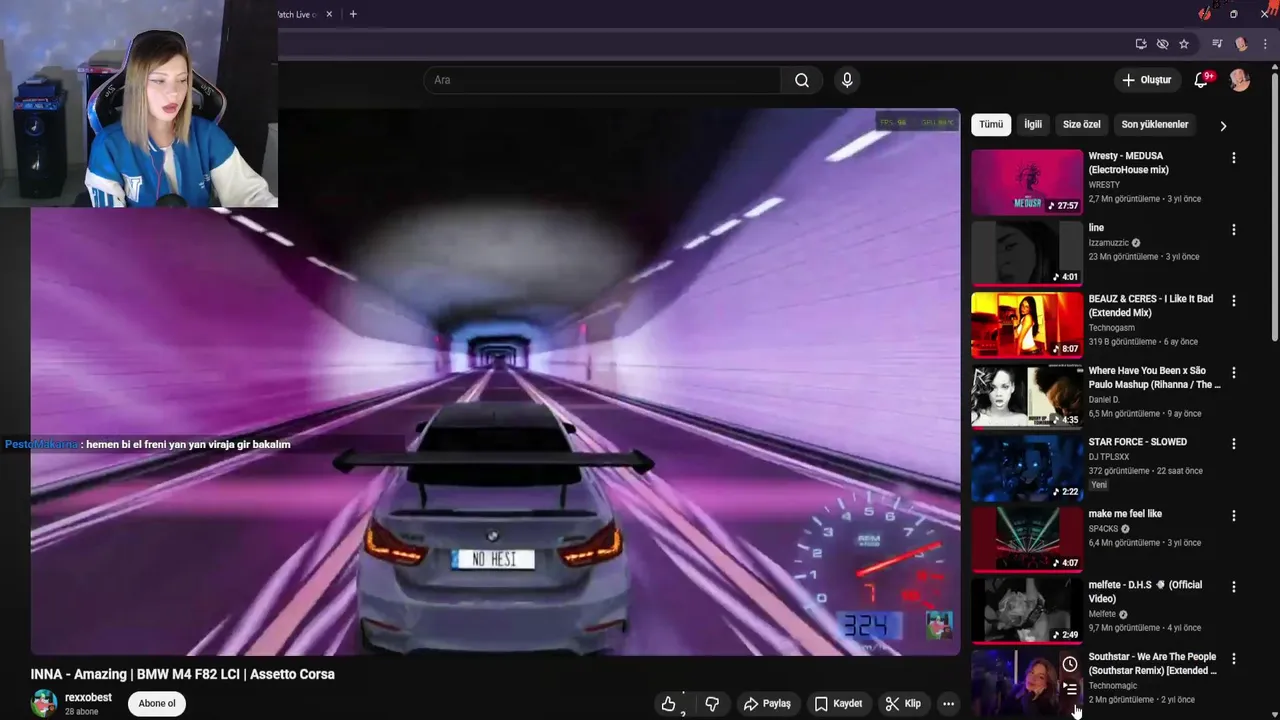The image size is (1280, 720).
Task: Open the rexxobest channel name link
Action: pos(88,698)
